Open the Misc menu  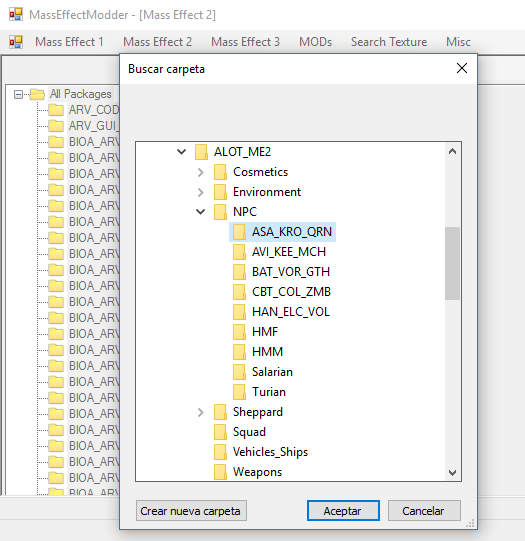(x=458, y=42)
